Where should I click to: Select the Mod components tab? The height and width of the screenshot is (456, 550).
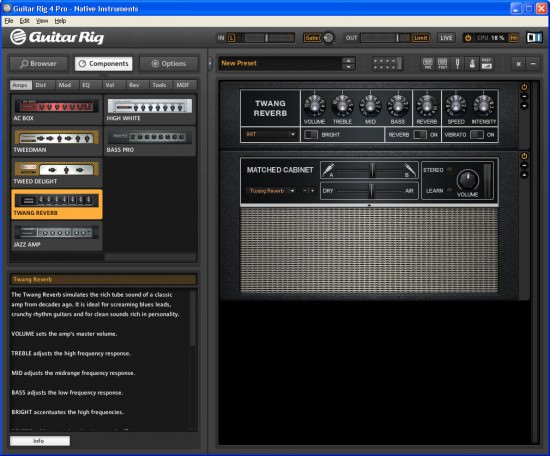point(67,85)
